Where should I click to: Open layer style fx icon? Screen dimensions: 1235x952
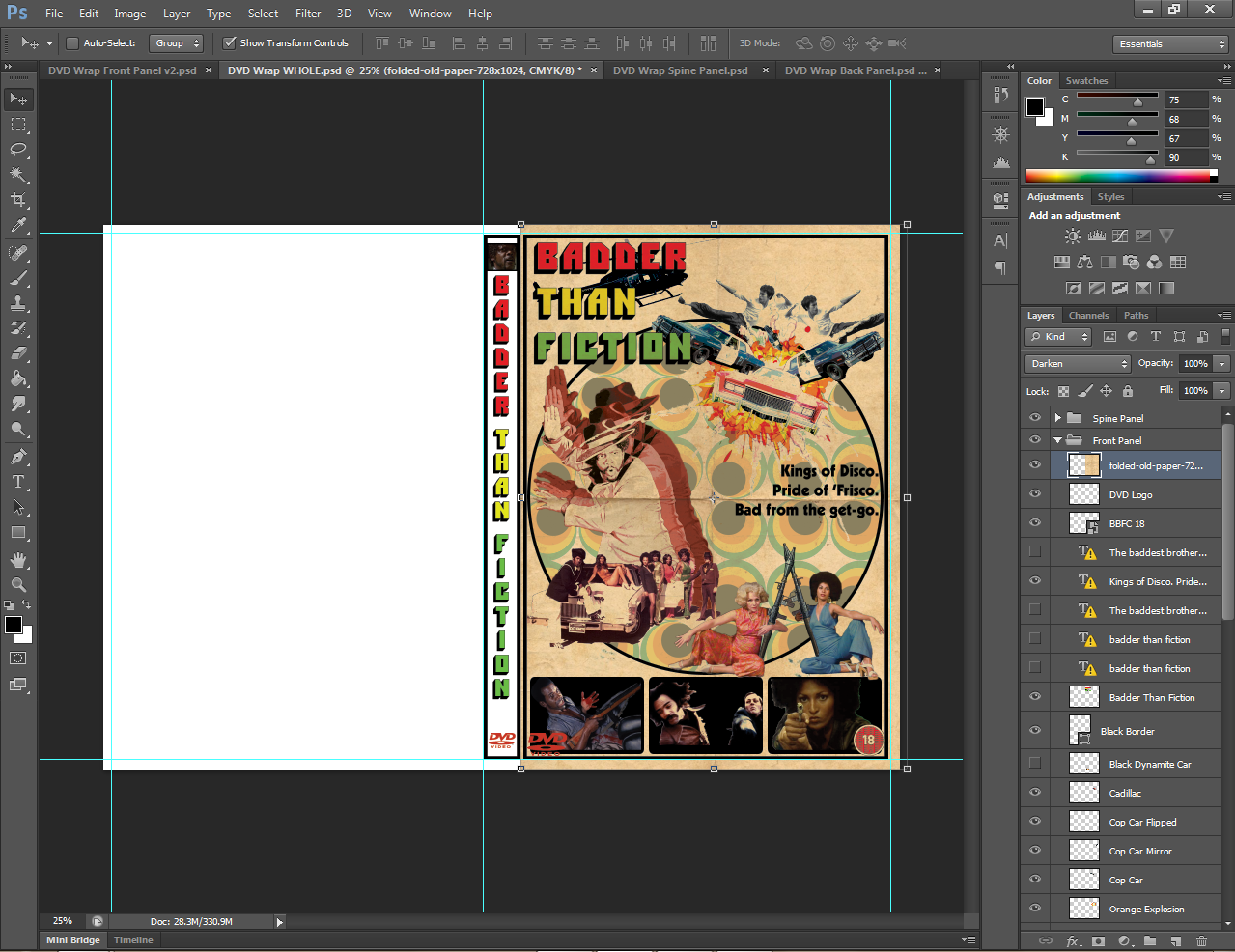pyautogui.click(x=1073, y=940)
